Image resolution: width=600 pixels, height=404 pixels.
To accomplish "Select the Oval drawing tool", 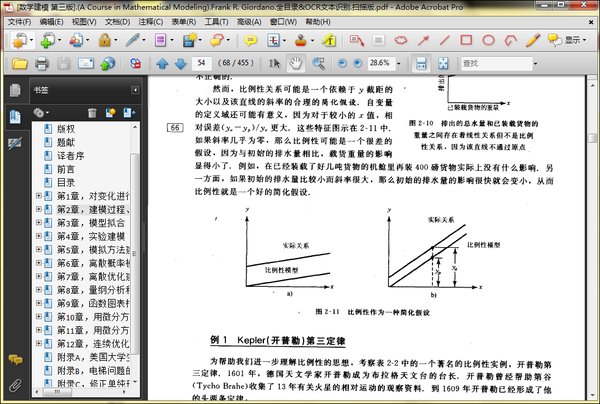I will click(x=488, y=40).
